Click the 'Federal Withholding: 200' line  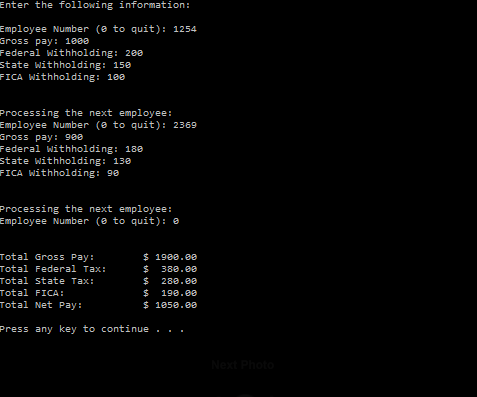(x=71, y=53)
